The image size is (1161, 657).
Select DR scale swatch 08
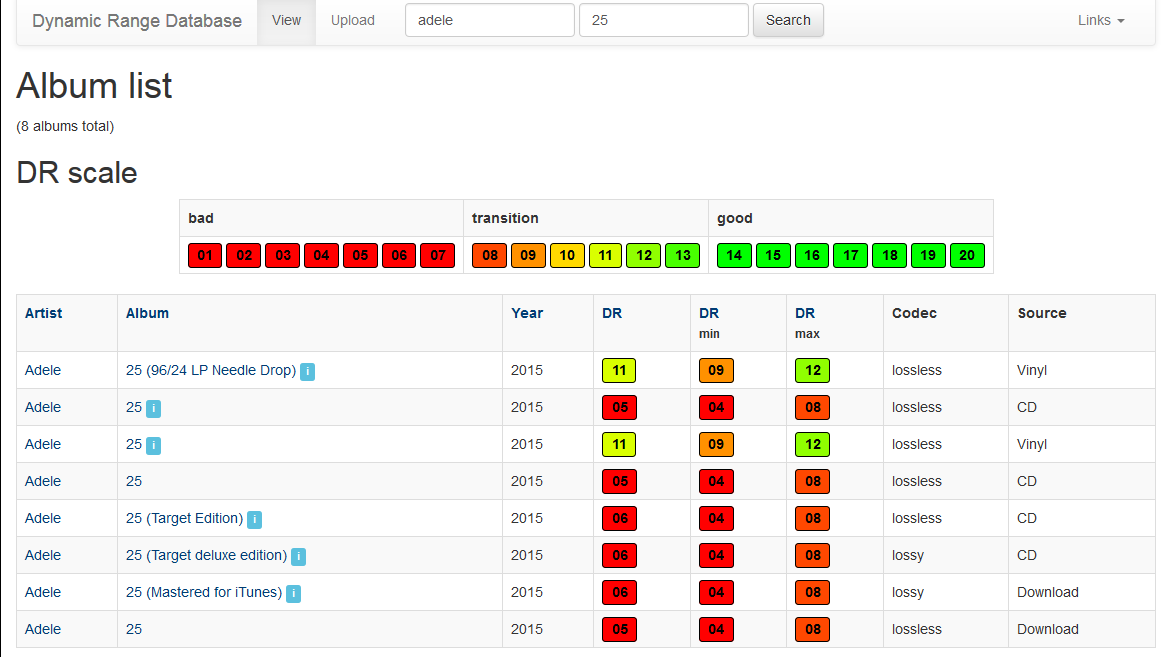(x=489, y=256)
